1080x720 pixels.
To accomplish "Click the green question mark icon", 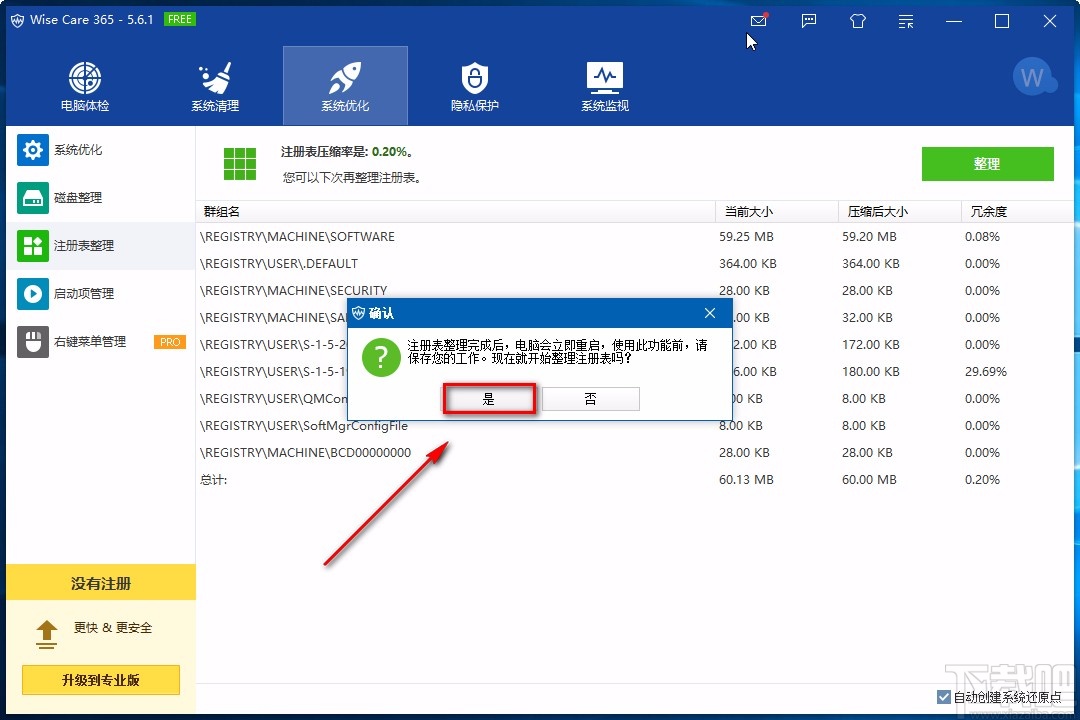I will pos(381,357).
